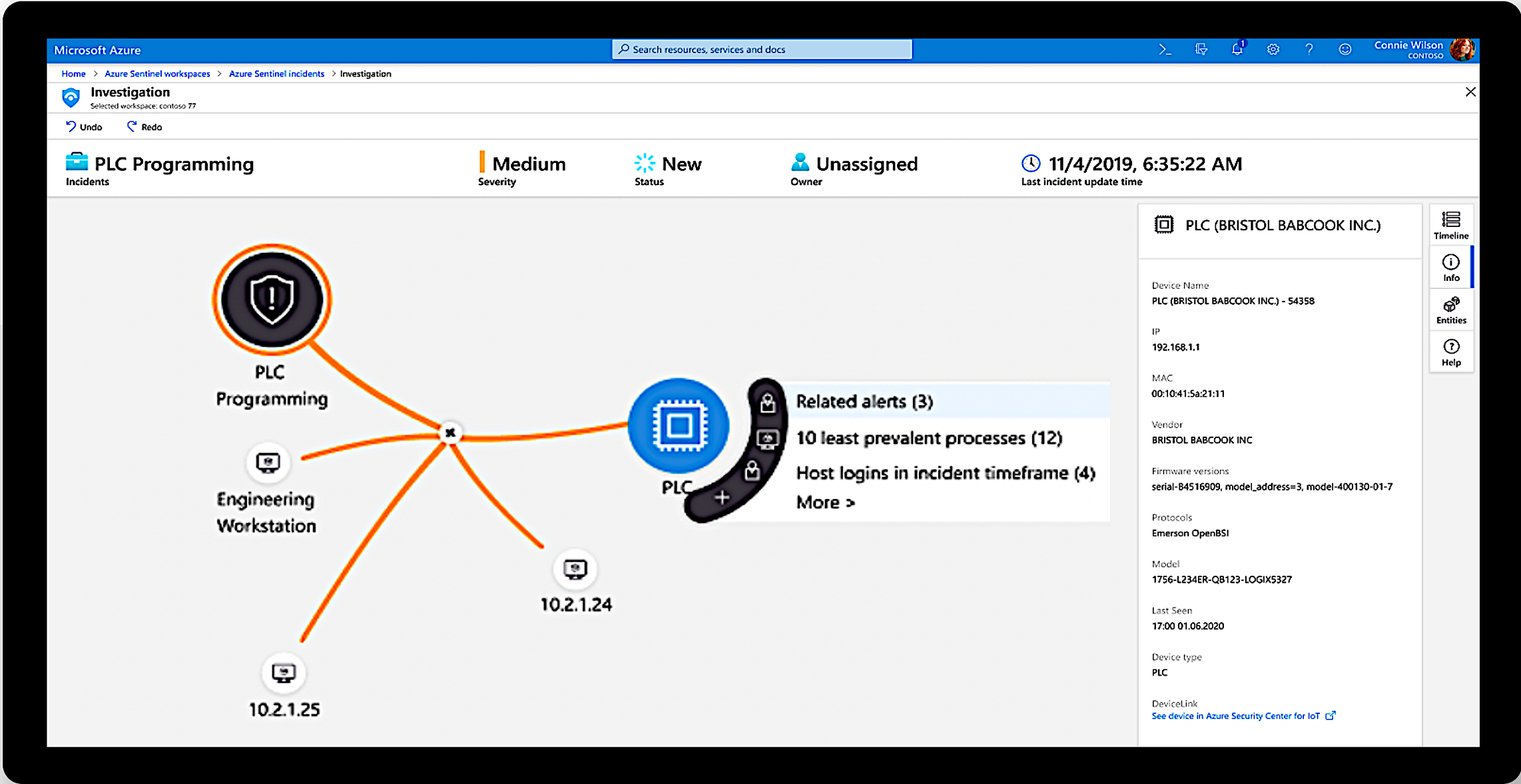Click the plus icon on PLC radial menu

pos(722,497)
